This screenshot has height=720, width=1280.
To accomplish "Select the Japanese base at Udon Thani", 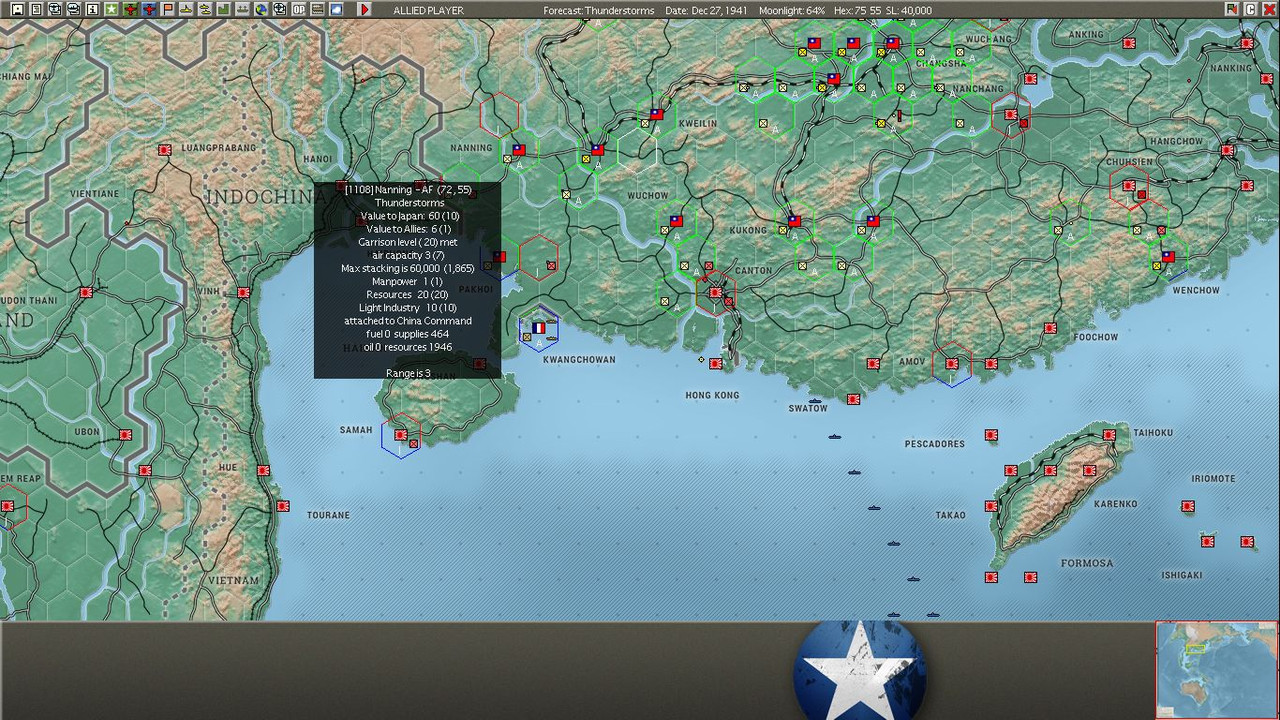I will click(86, 293).
